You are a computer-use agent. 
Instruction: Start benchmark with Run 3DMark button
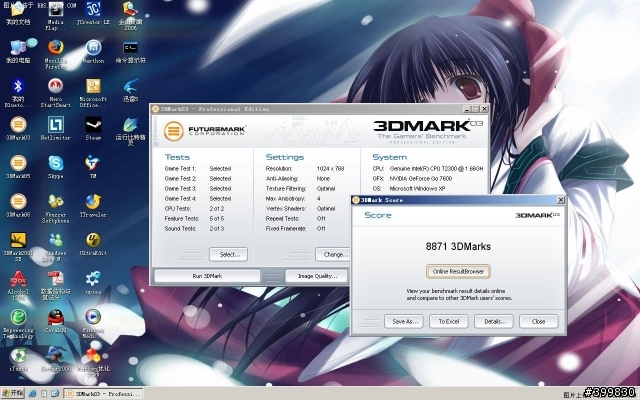click(207, 276)
